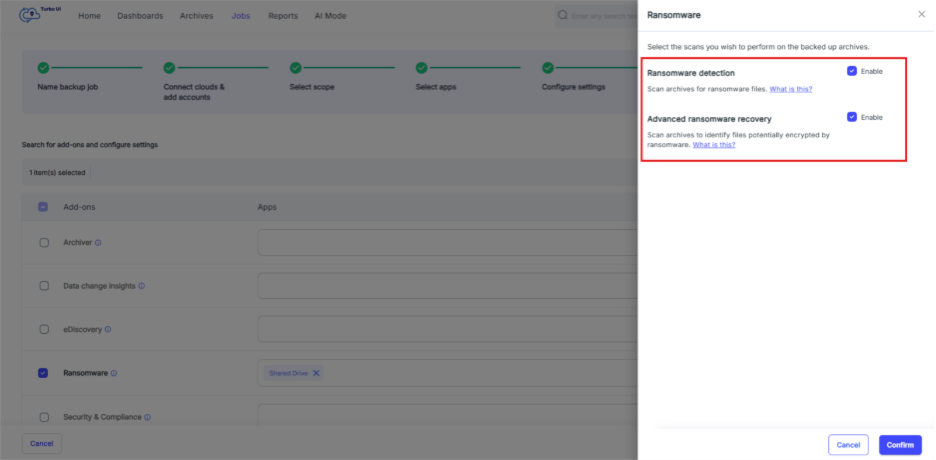Uncheck Enable for Advanced ransomware recovery
Screen dimensions: 936x460
pyautogui.click(x=852, y=117)
